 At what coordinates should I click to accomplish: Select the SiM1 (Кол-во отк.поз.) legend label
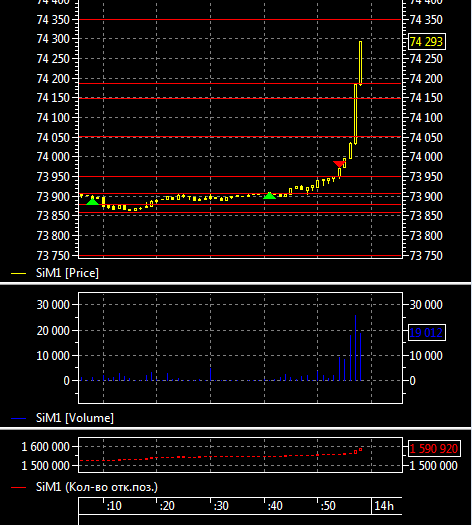click(x=97, y=487)
